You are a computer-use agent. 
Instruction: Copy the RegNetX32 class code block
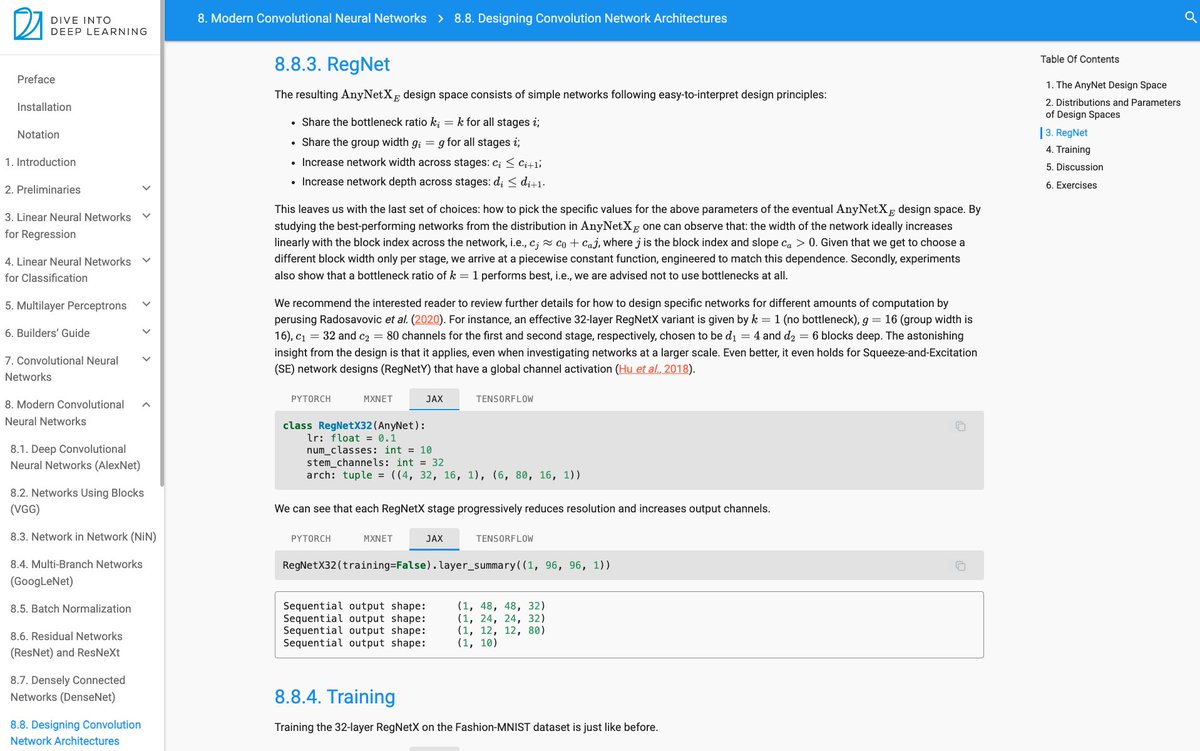(960, 426)
